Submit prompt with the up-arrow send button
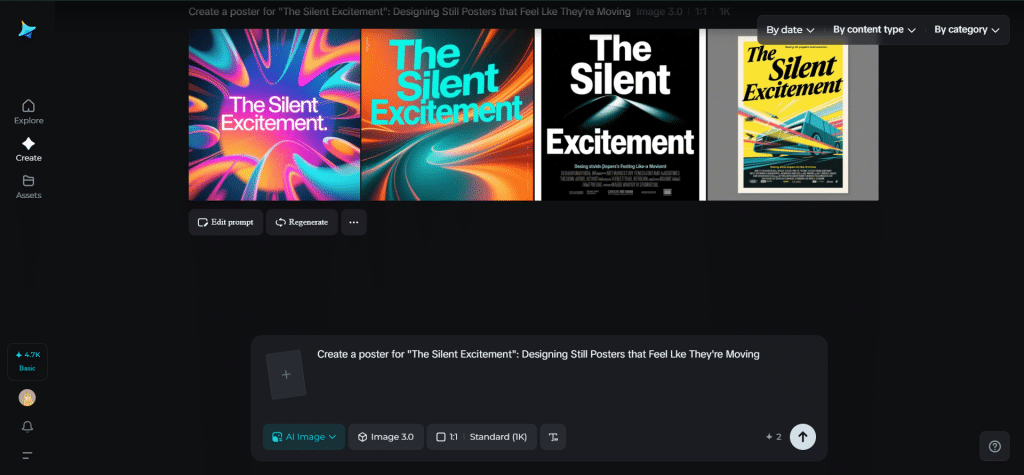The image size is (1024, 475). (802, 437)
